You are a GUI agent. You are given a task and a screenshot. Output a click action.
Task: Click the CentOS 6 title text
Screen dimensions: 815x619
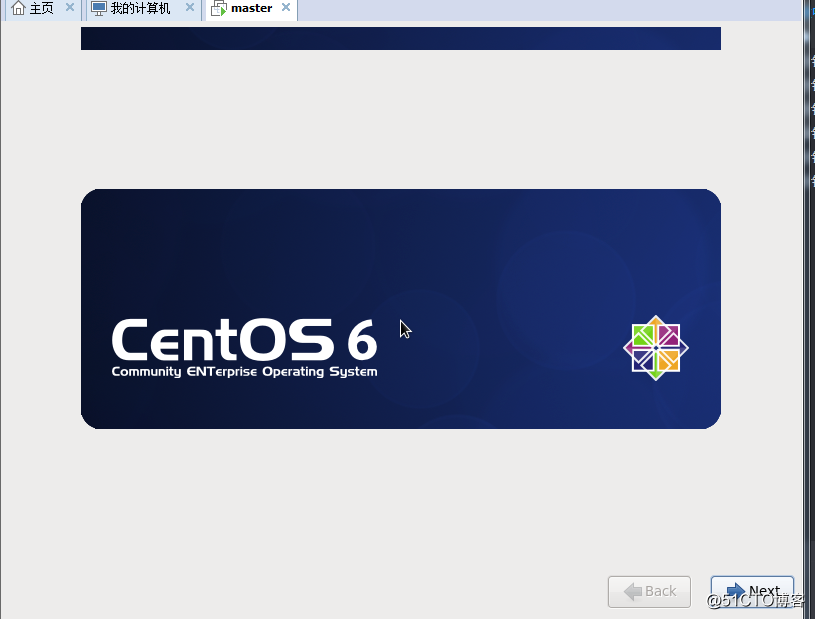(244, 340)
